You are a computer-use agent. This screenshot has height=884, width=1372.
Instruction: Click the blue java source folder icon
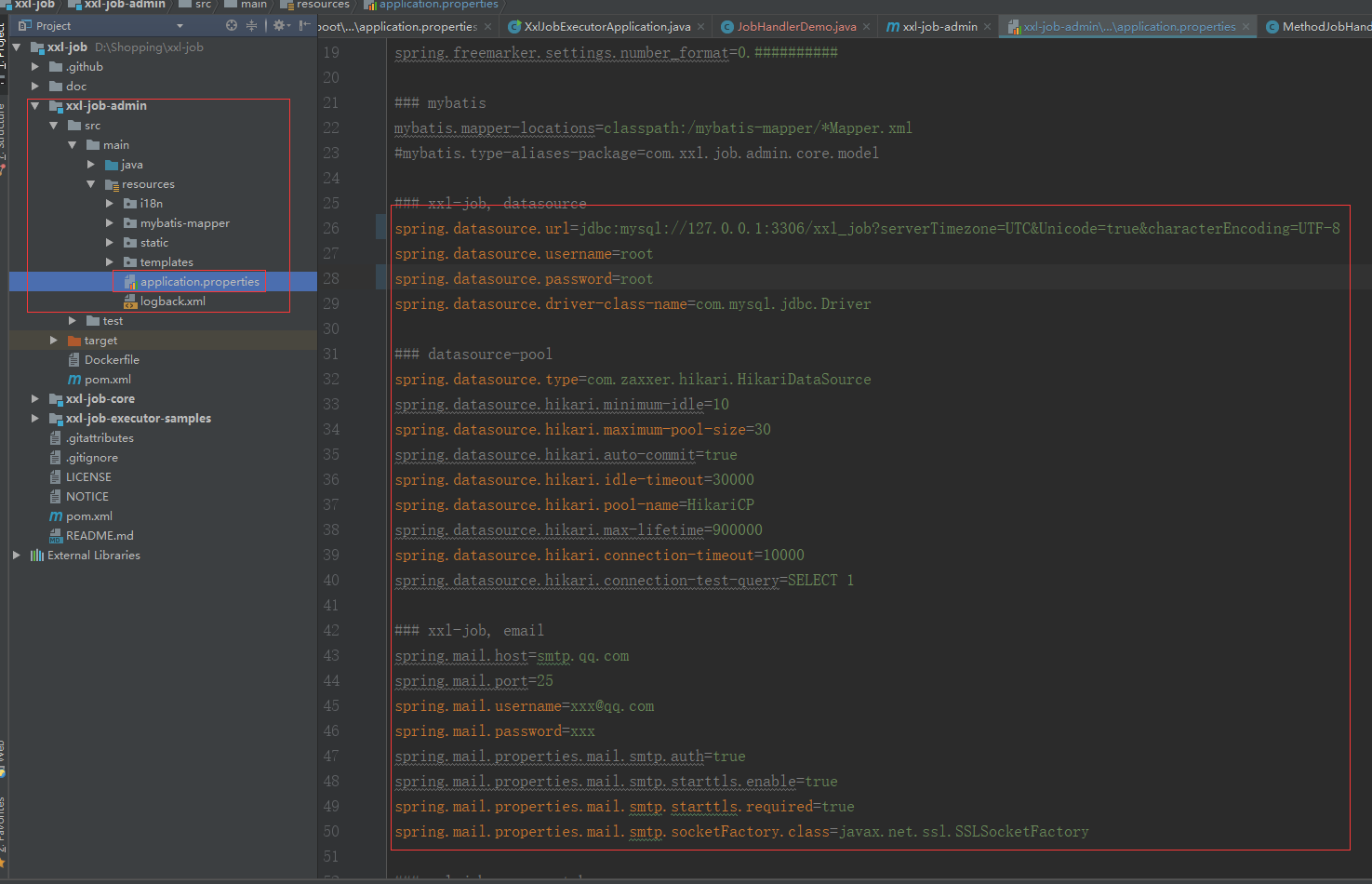112,164
